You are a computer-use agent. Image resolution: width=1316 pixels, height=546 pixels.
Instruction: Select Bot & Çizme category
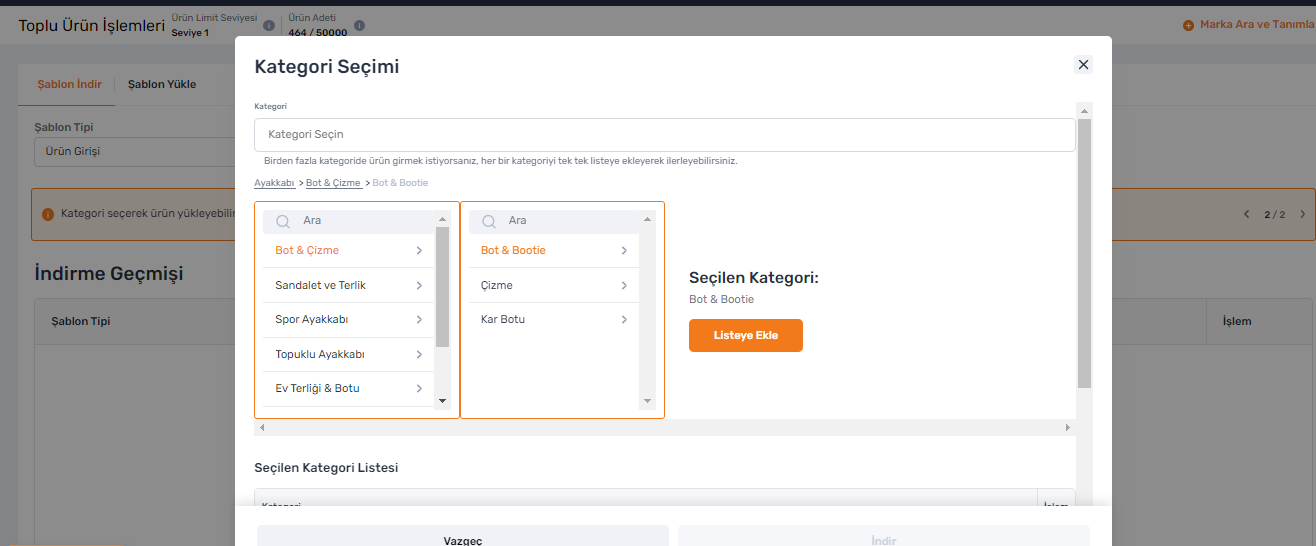[x=349, y=251]
